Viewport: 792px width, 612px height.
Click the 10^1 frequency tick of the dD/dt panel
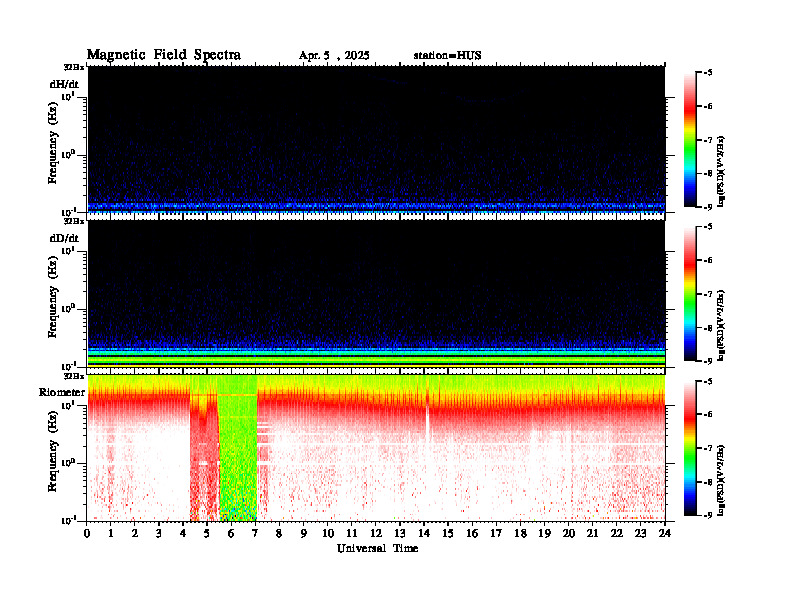pyautogui.click(x=68, y=250)
